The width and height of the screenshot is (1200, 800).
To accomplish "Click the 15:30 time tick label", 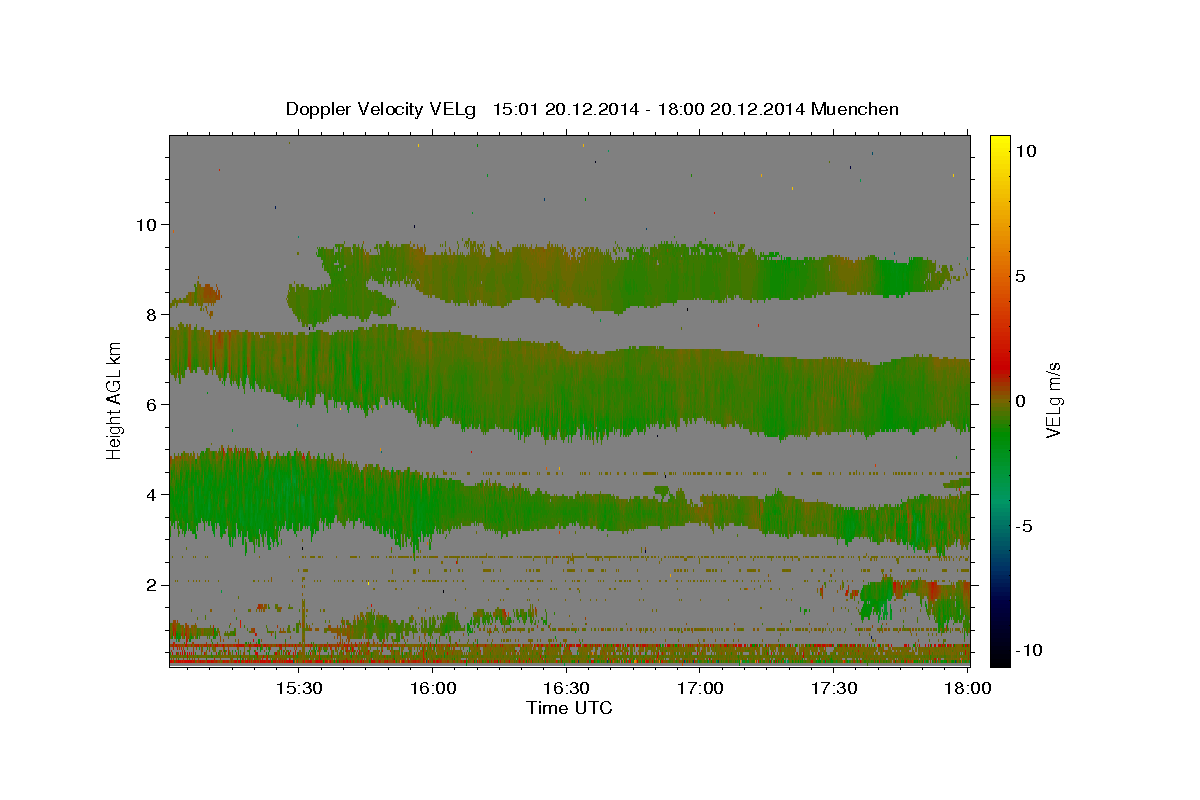I will 298,689.
